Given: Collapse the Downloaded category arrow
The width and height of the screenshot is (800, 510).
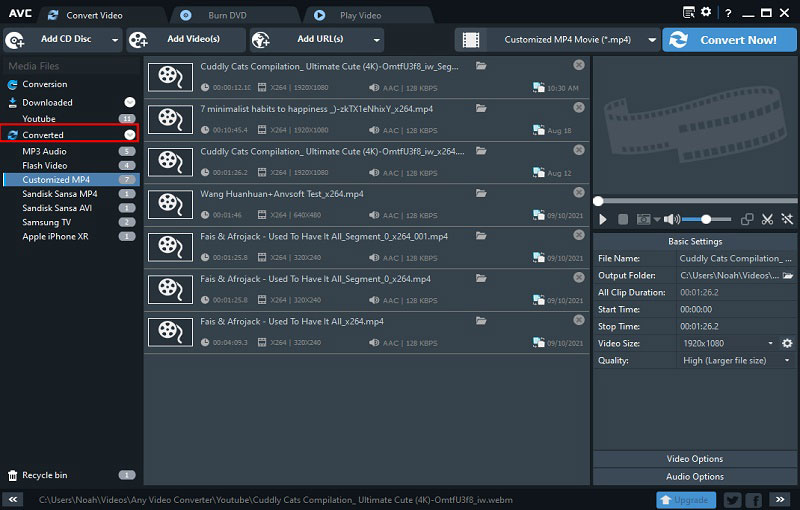Looking at the screenshot, I should [x=130, y=102].
